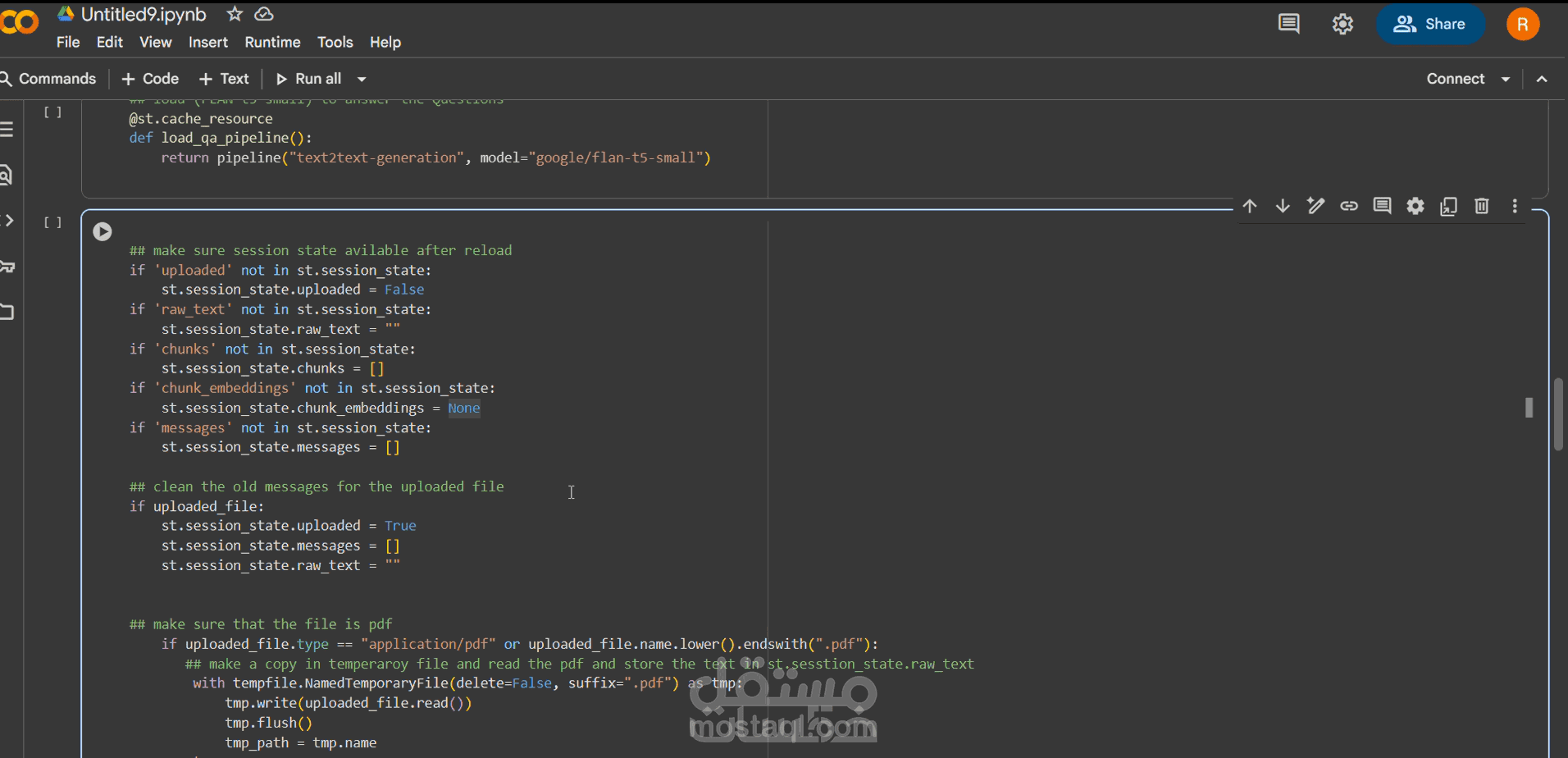Open Commands search
1568x758 pixels.
[x=48, y=79]
